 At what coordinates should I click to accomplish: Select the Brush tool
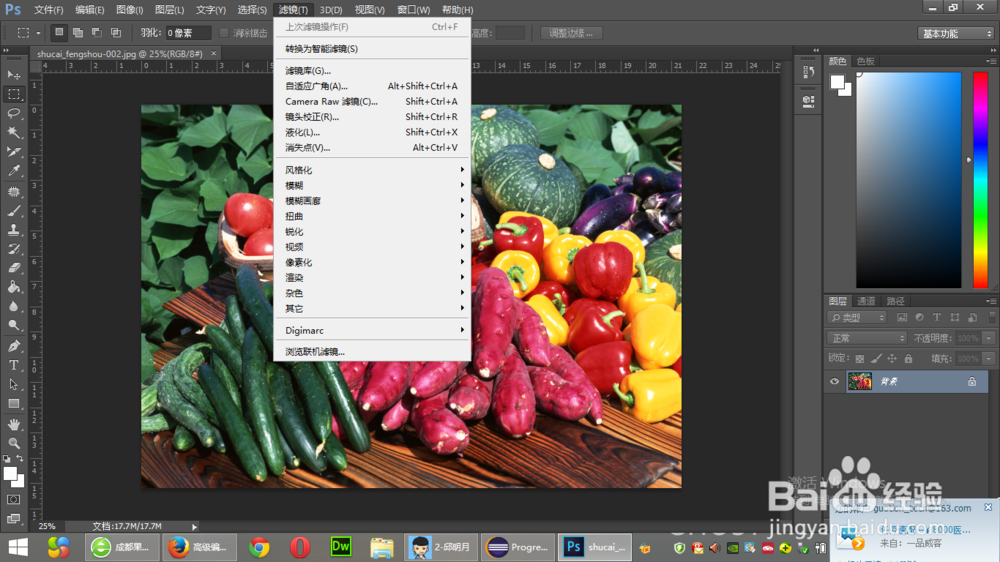click(x=13, y=211)
